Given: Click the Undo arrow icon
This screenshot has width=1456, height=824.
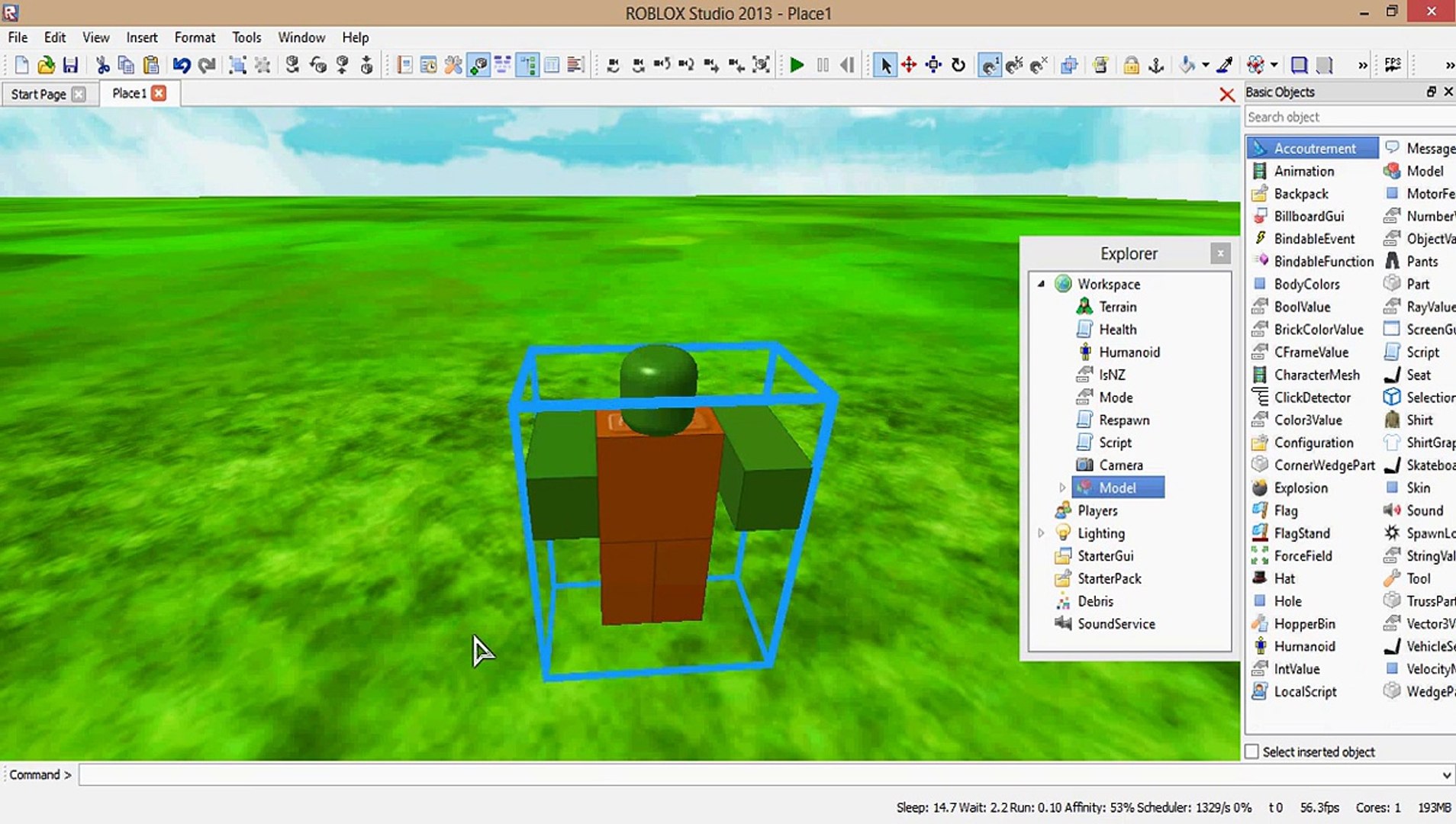Looking at the screenshot, I should pyautogui.click(x=181, y=66).
